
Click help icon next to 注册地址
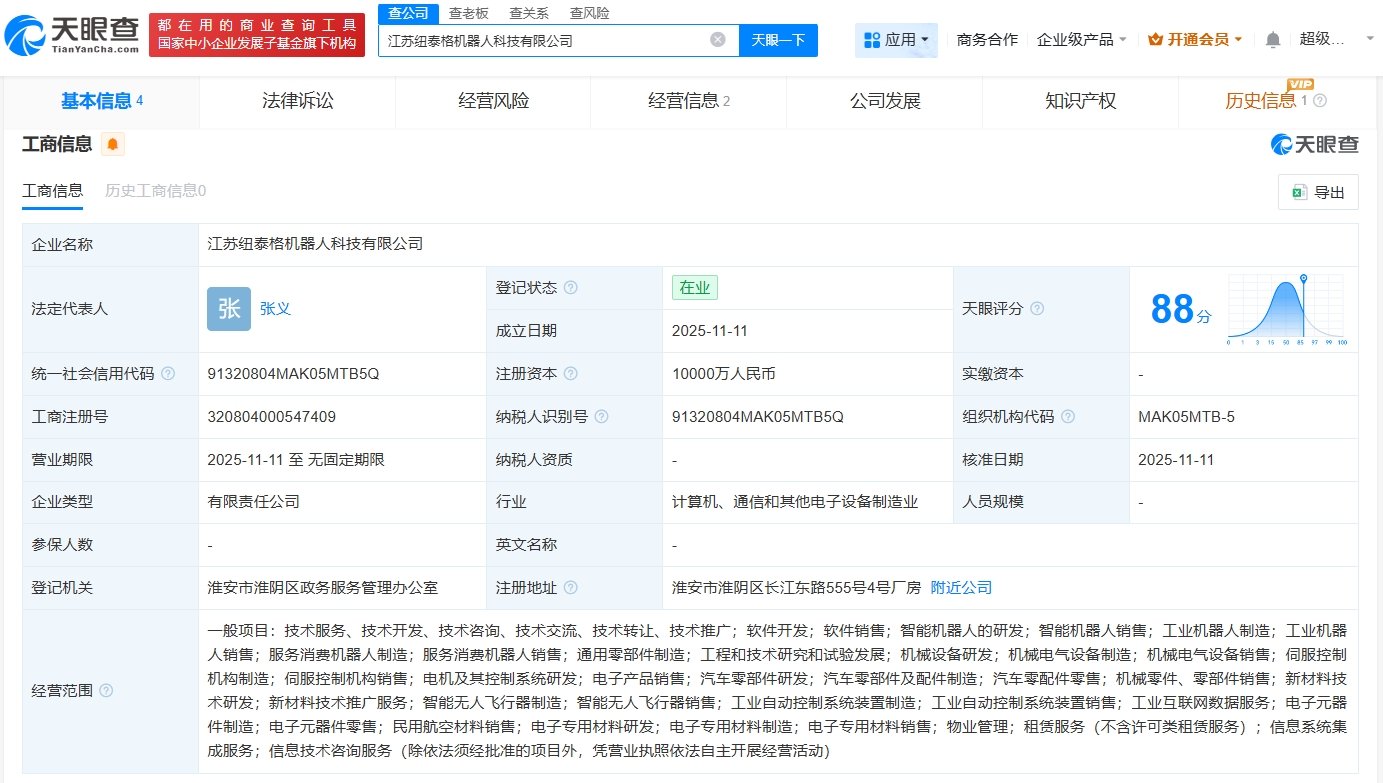coord(570,588)
